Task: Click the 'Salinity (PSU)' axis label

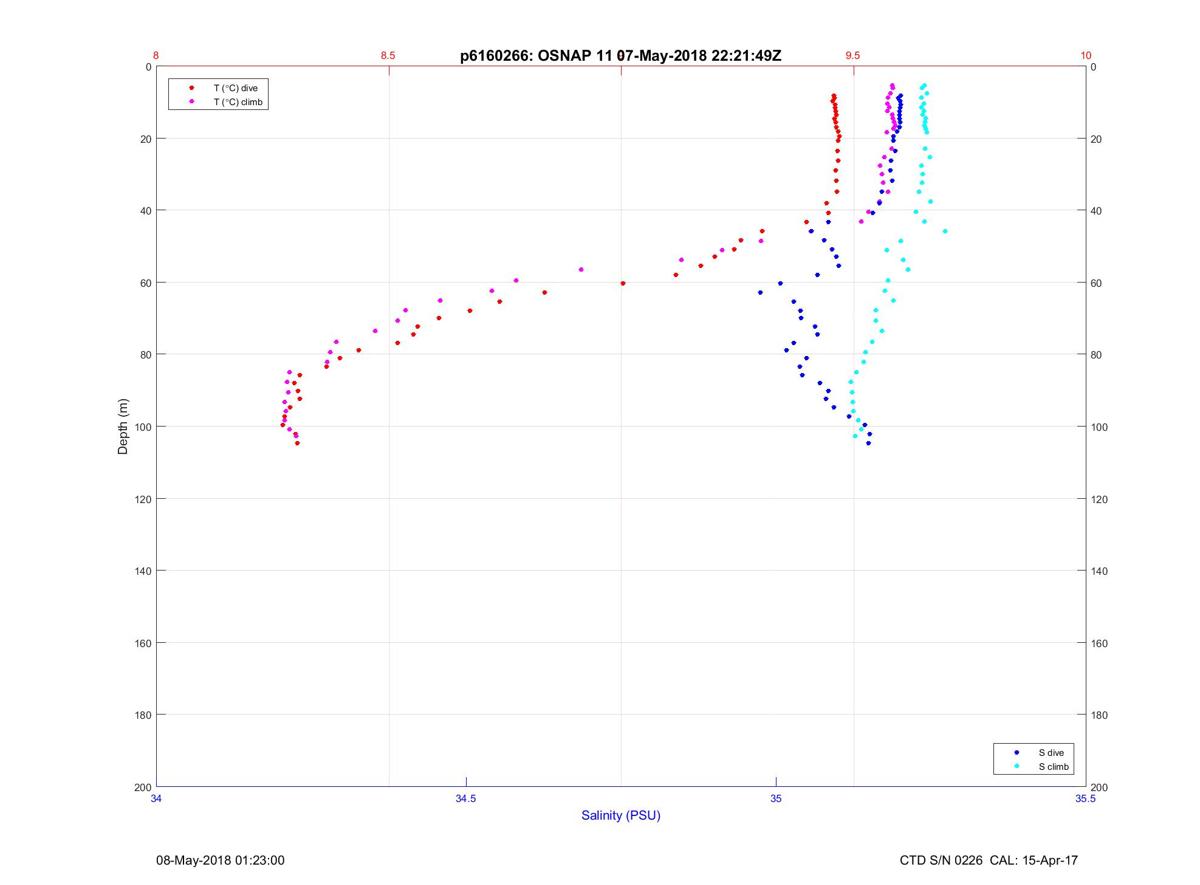Action: click(621, 815)
